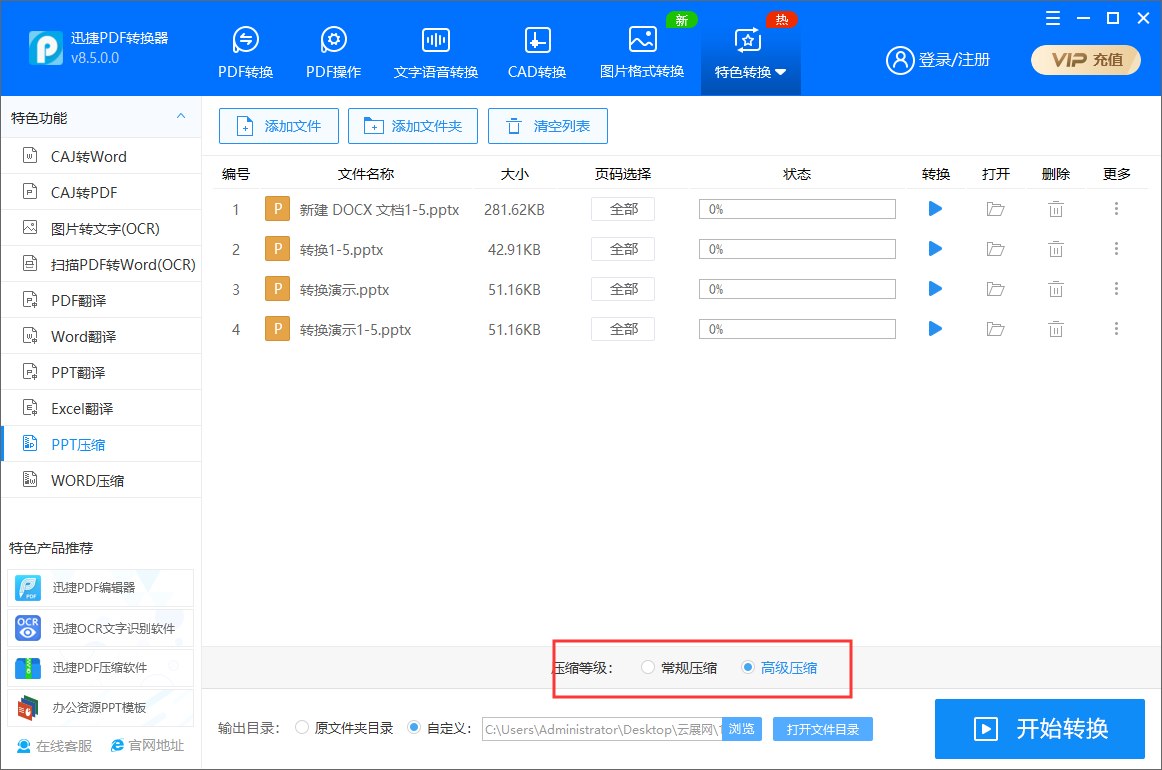
Task: Delete 转换1-5.pptx from list
Action: coord(1055,249)
